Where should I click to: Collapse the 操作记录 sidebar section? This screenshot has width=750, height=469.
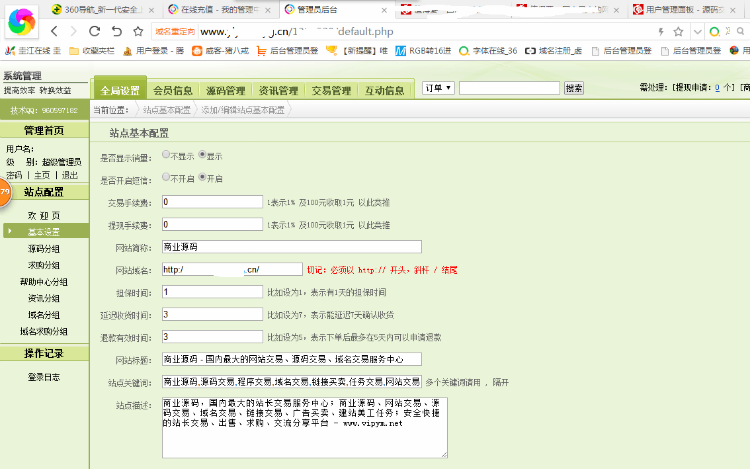(44, 354)
